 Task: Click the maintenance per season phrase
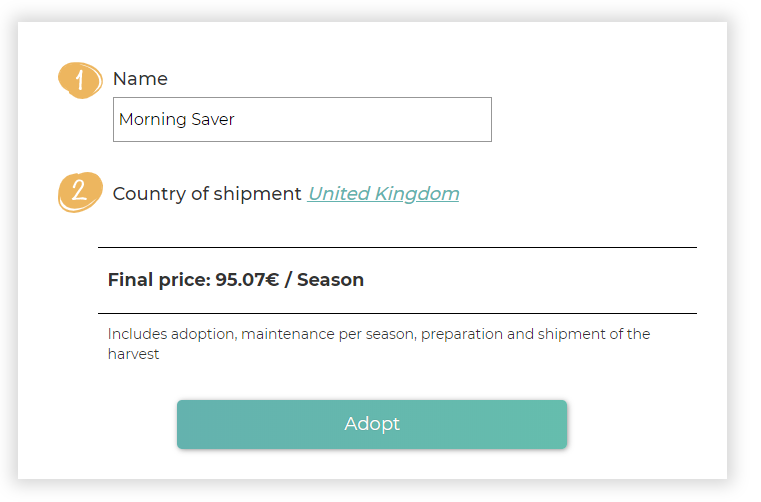(328, 334)
